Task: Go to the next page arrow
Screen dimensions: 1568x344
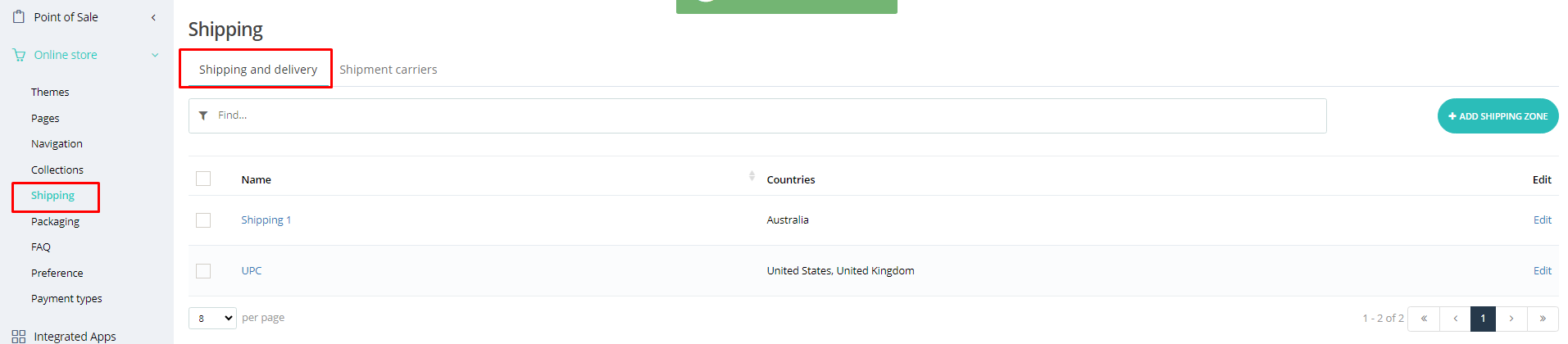Action: pos(1511,319)
